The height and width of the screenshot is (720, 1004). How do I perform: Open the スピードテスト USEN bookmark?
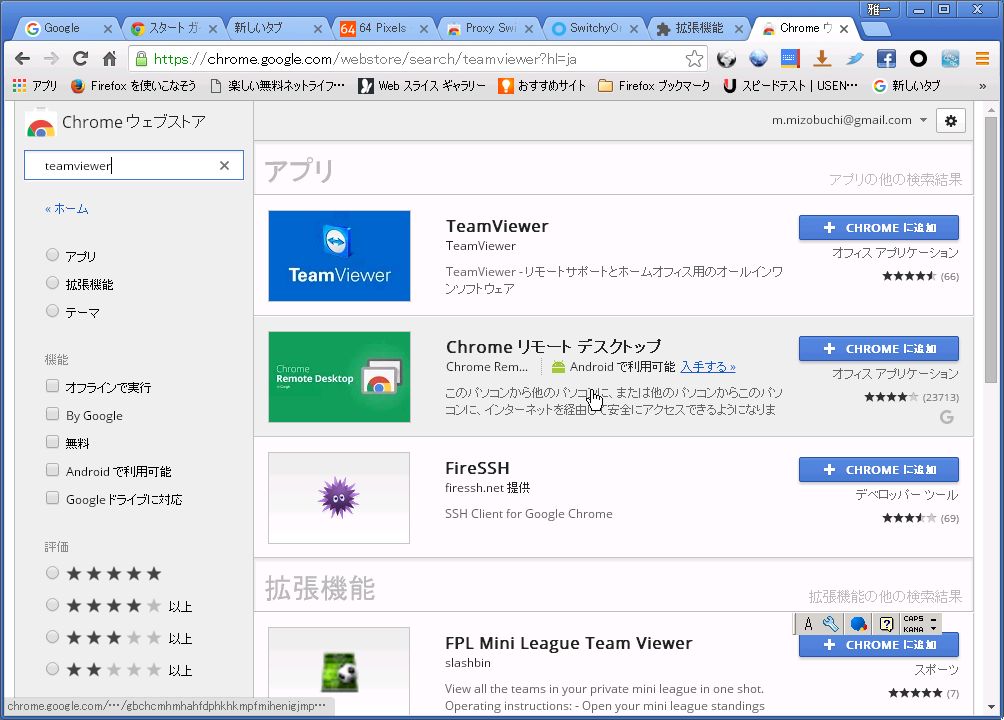click(790, 85)
